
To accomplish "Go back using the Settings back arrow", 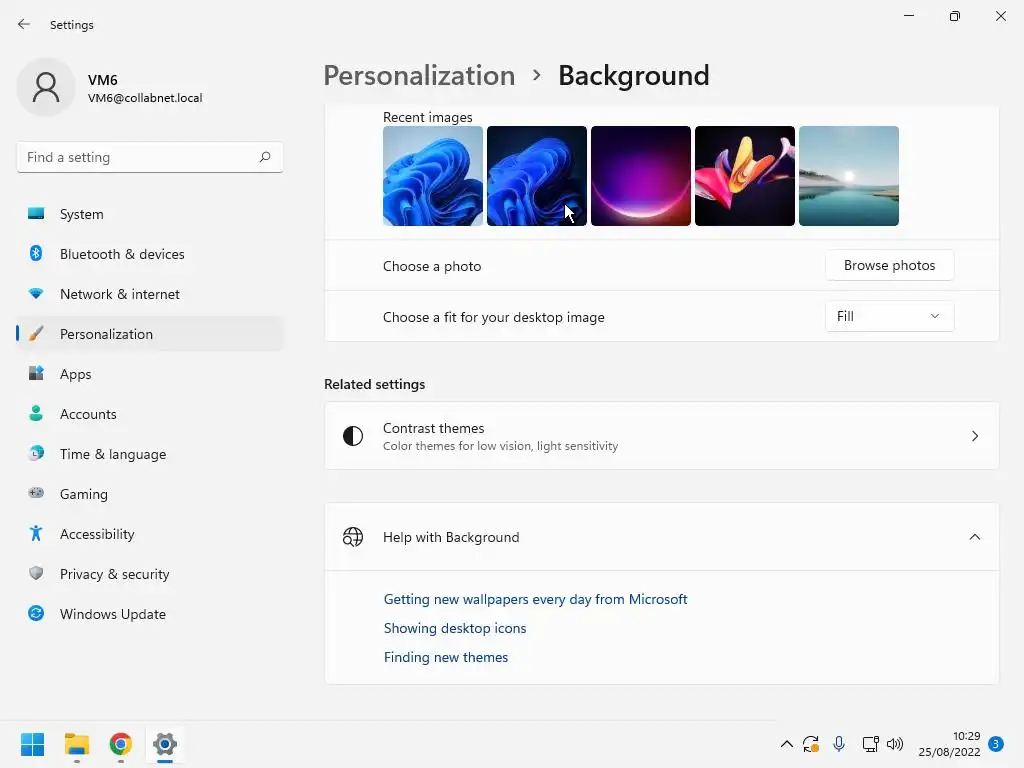I will tap(24, 24).
